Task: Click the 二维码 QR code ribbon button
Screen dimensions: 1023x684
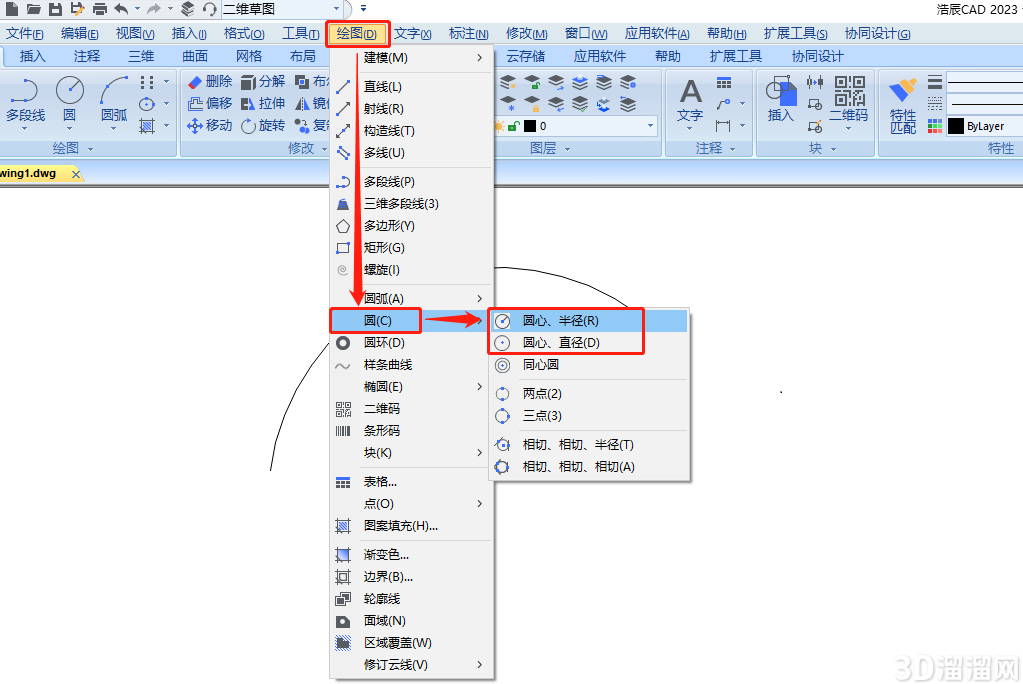Action: click(849, 102)
